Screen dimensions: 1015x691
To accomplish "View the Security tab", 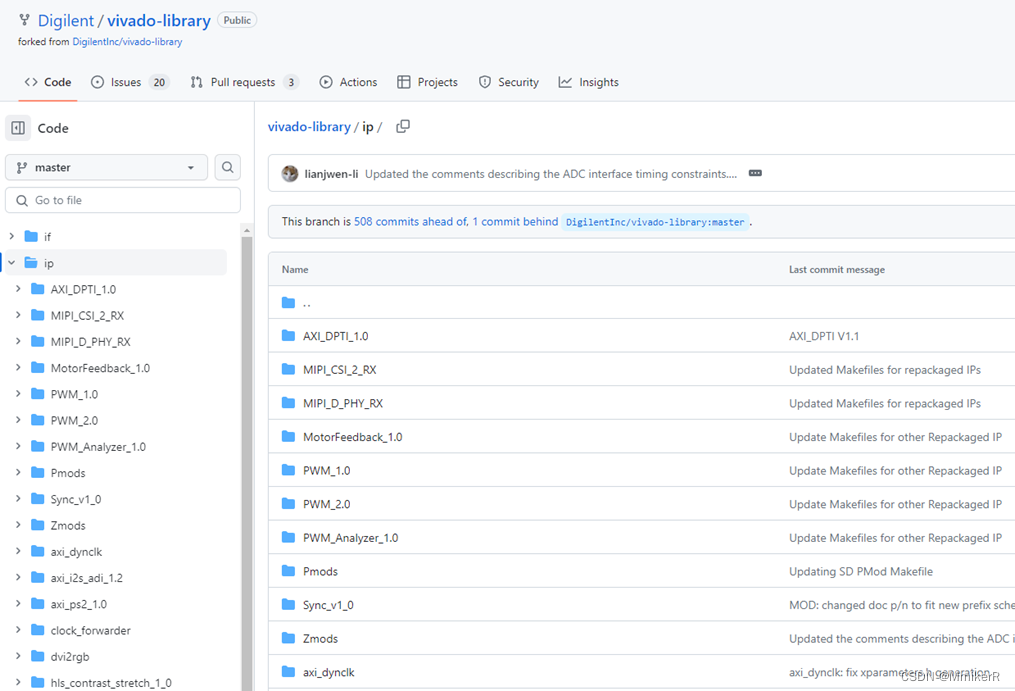I will (x=509, y=82).
